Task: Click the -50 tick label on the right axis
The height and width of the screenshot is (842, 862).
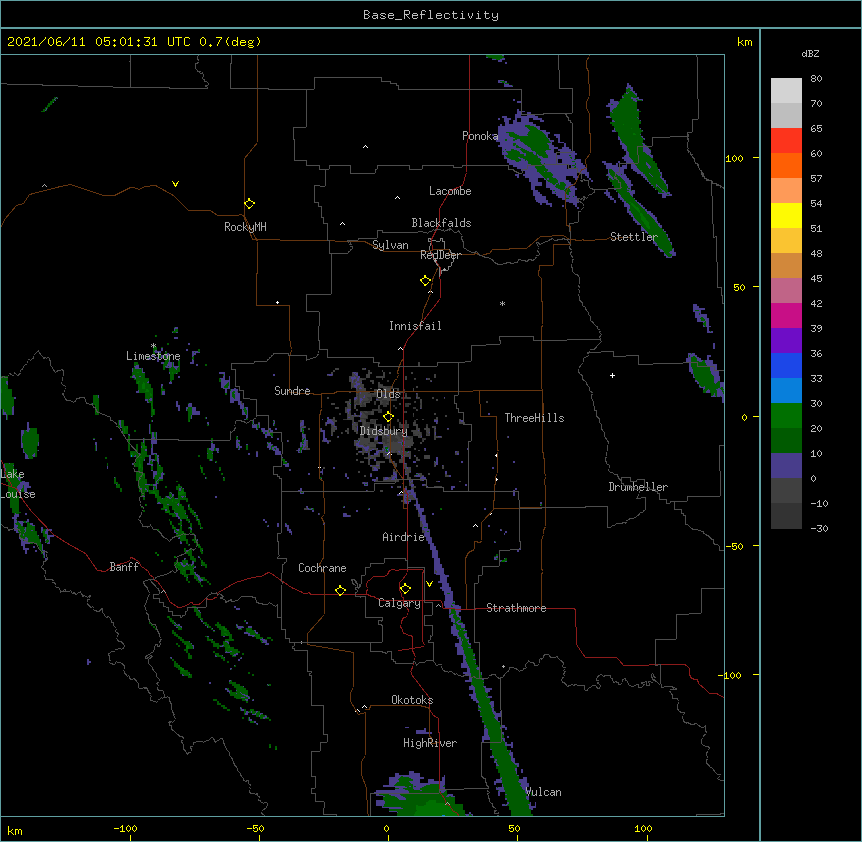Action: [734, 546]
